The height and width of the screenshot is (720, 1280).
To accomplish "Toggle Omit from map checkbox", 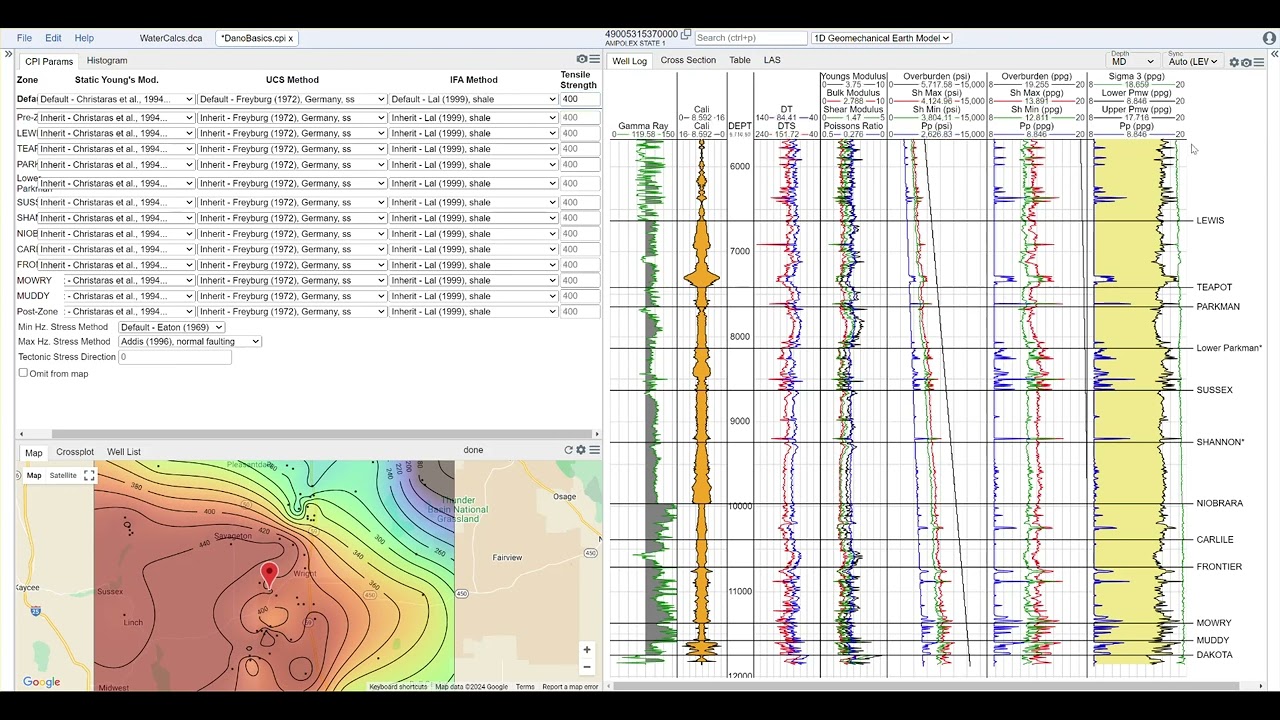I will [23, 373].
